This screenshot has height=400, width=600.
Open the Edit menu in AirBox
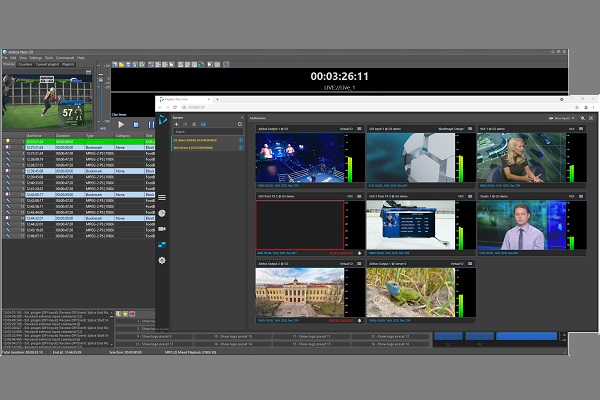coord(13,58)
